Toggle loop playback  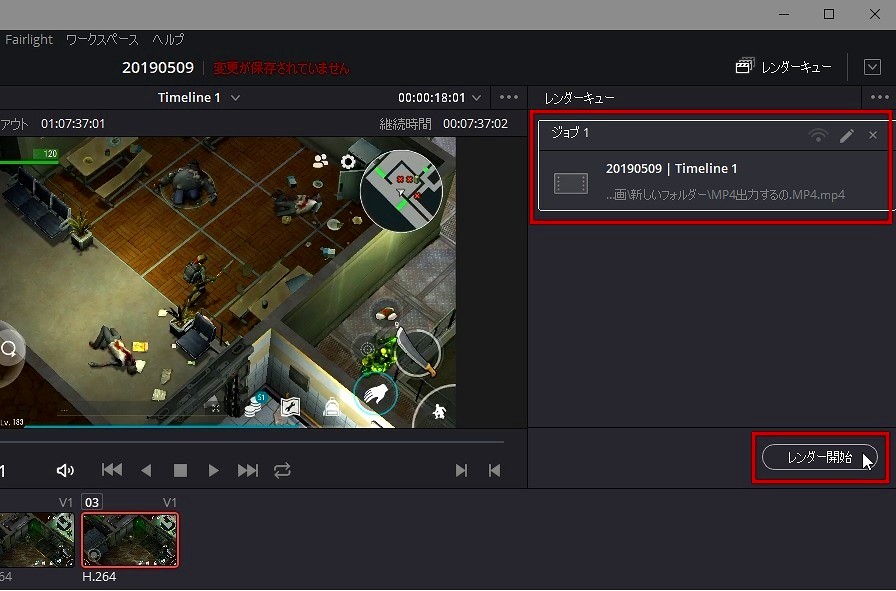[x=282, y=470]
